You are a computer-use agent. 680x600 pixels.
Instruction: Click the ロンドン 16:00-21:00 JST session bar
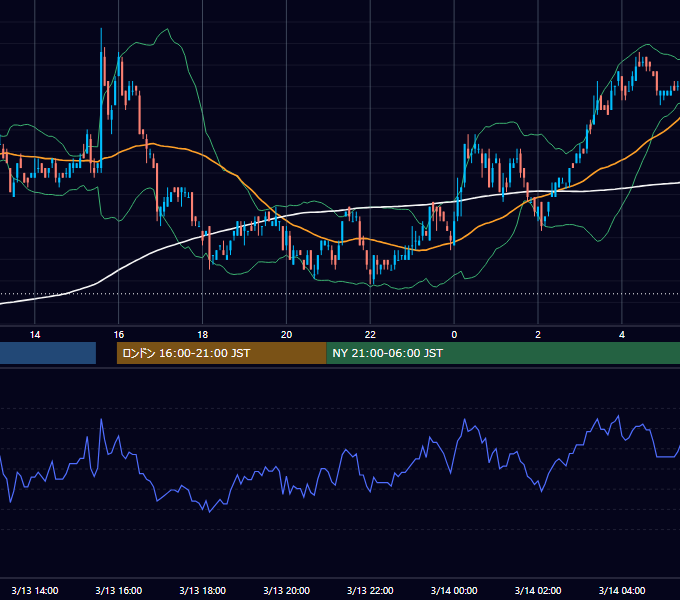(x=222, y=353)
